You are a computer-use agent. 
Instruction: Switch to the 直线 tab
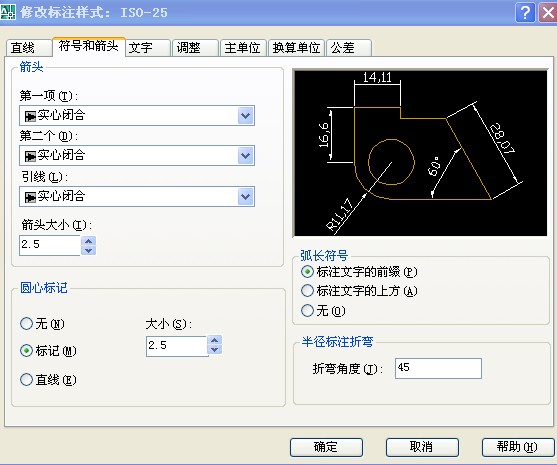(28, 48)
